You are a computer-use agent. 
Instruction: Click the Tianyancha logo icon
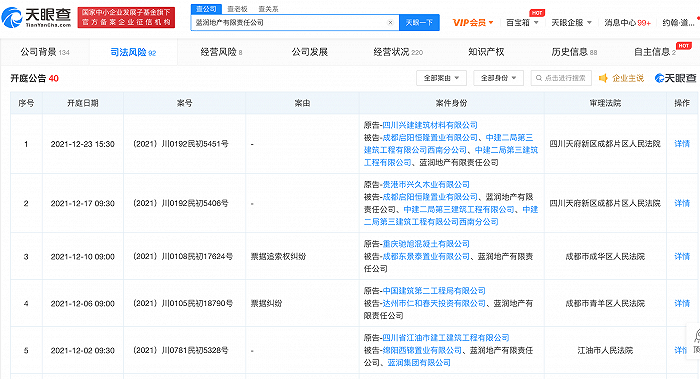pos(12,17)
